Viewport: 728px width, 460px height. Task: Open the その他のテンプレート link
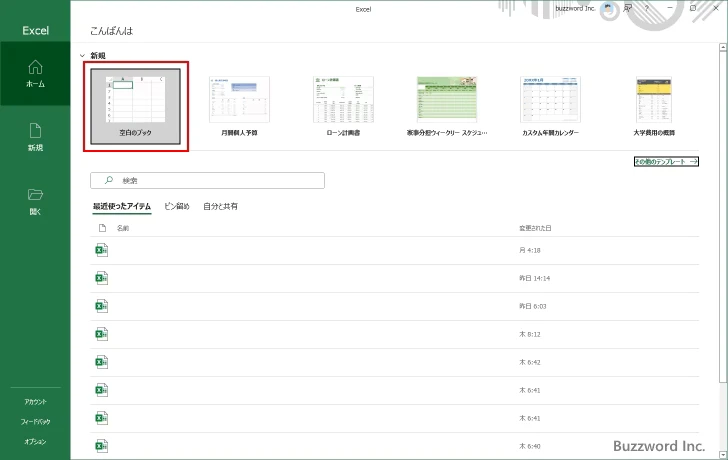click(666, 162)
